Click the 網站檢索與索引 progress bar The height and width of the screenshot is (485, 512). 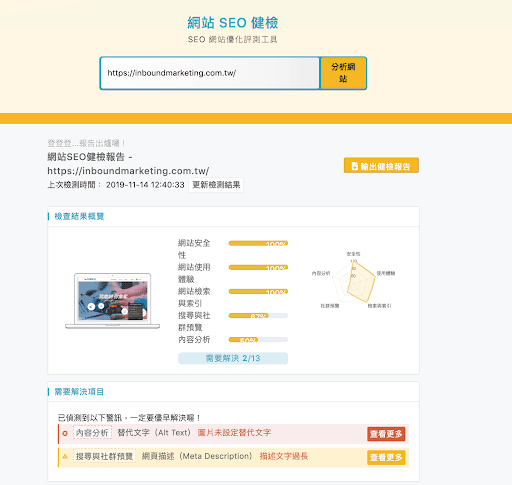pos(258,292)
